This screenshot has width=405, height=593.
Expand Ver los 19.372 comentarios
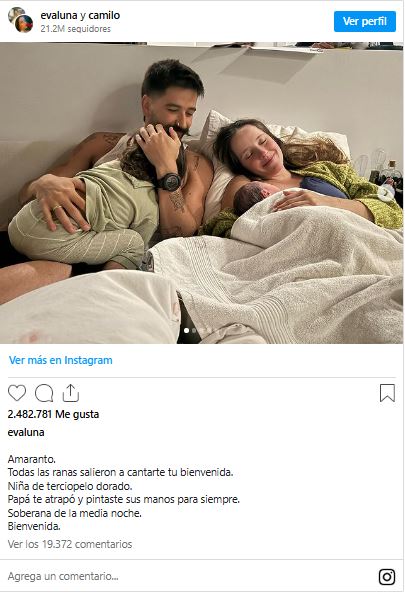point(70,544)
